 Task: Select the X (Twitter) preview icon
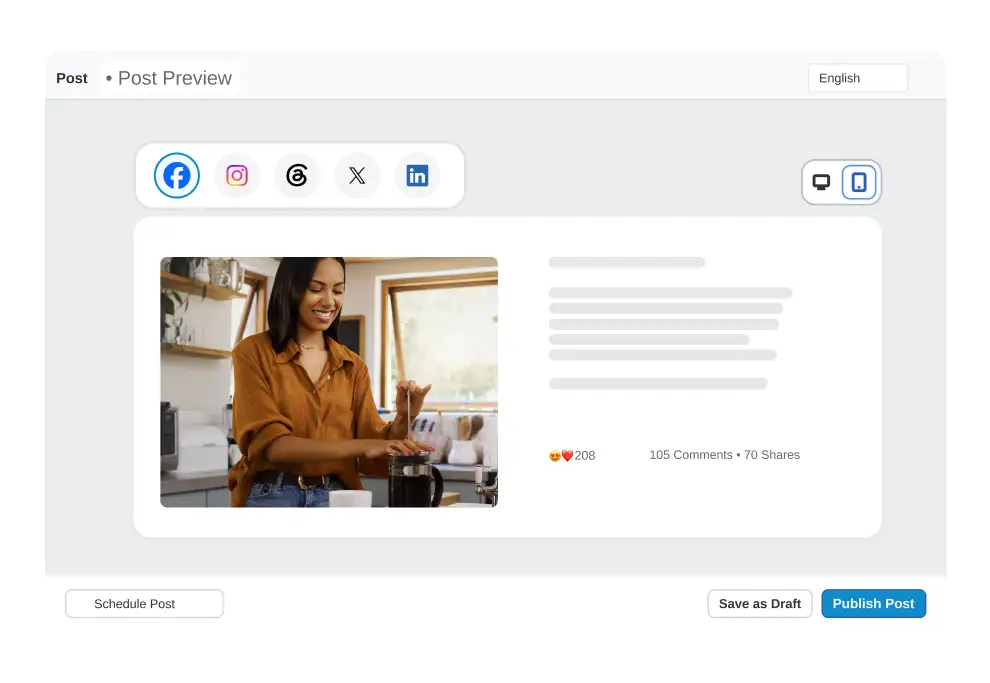pyautogui.click(x=357, y=175)
